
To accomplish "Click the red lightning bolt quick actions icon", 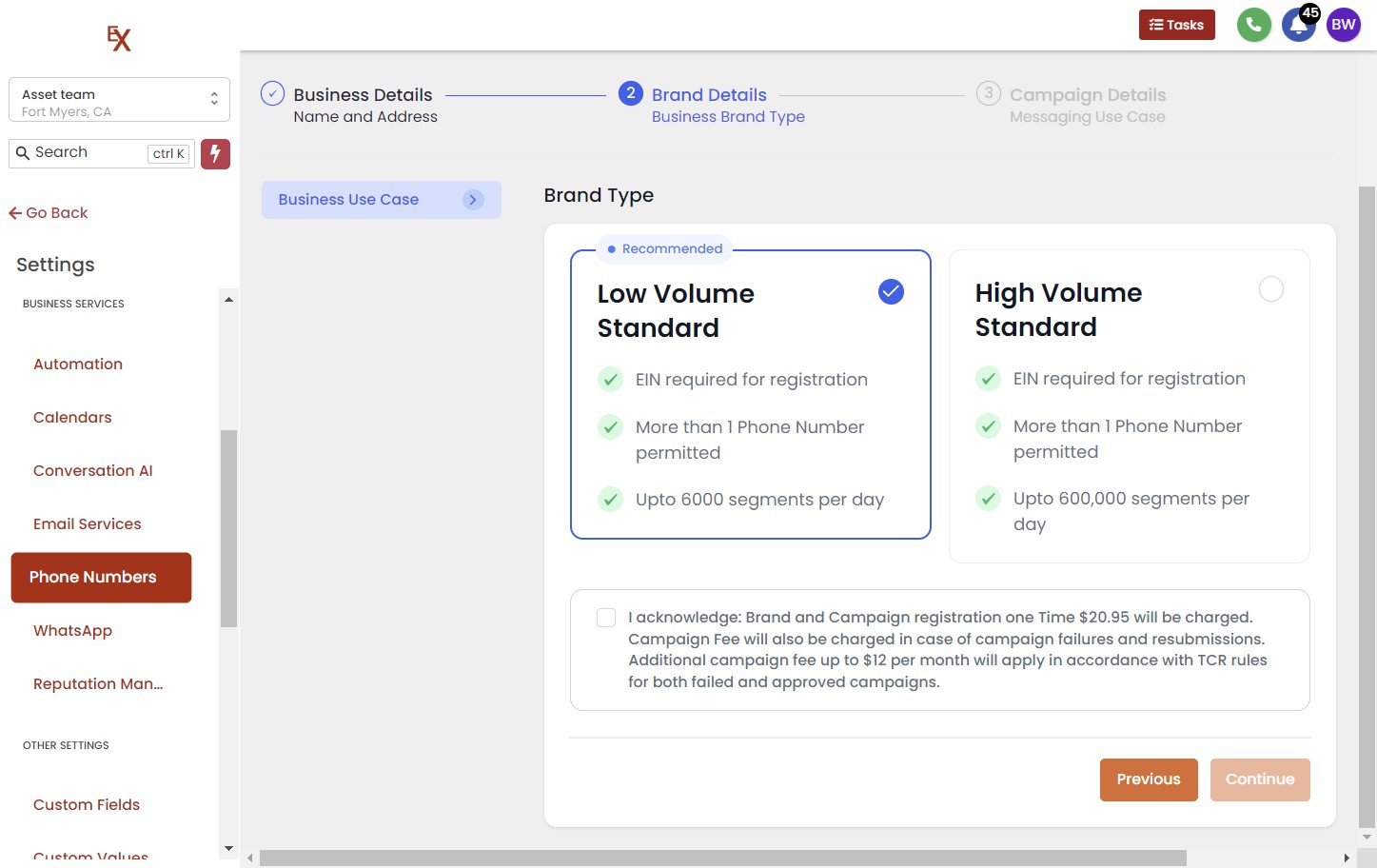I will (215, 153).
